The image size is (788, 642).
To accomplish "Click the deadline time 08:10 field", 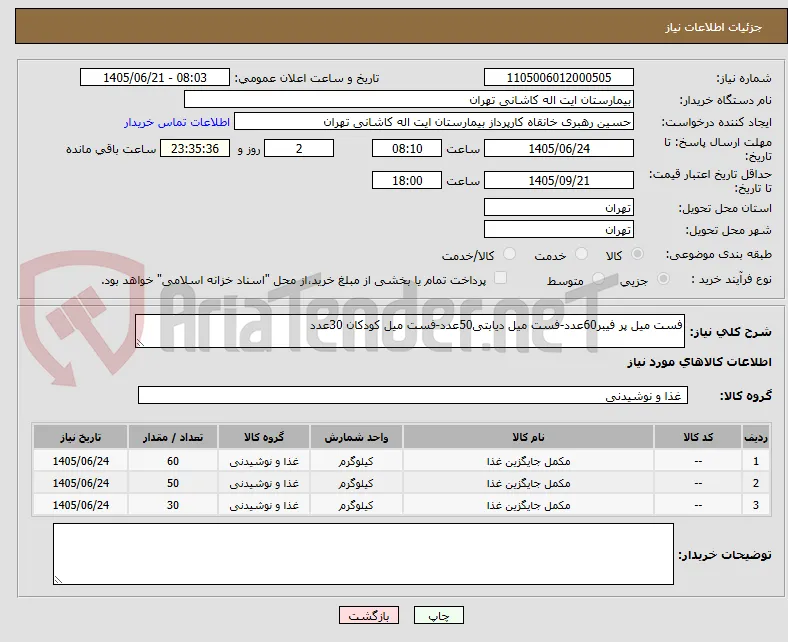I will [407, 148].
